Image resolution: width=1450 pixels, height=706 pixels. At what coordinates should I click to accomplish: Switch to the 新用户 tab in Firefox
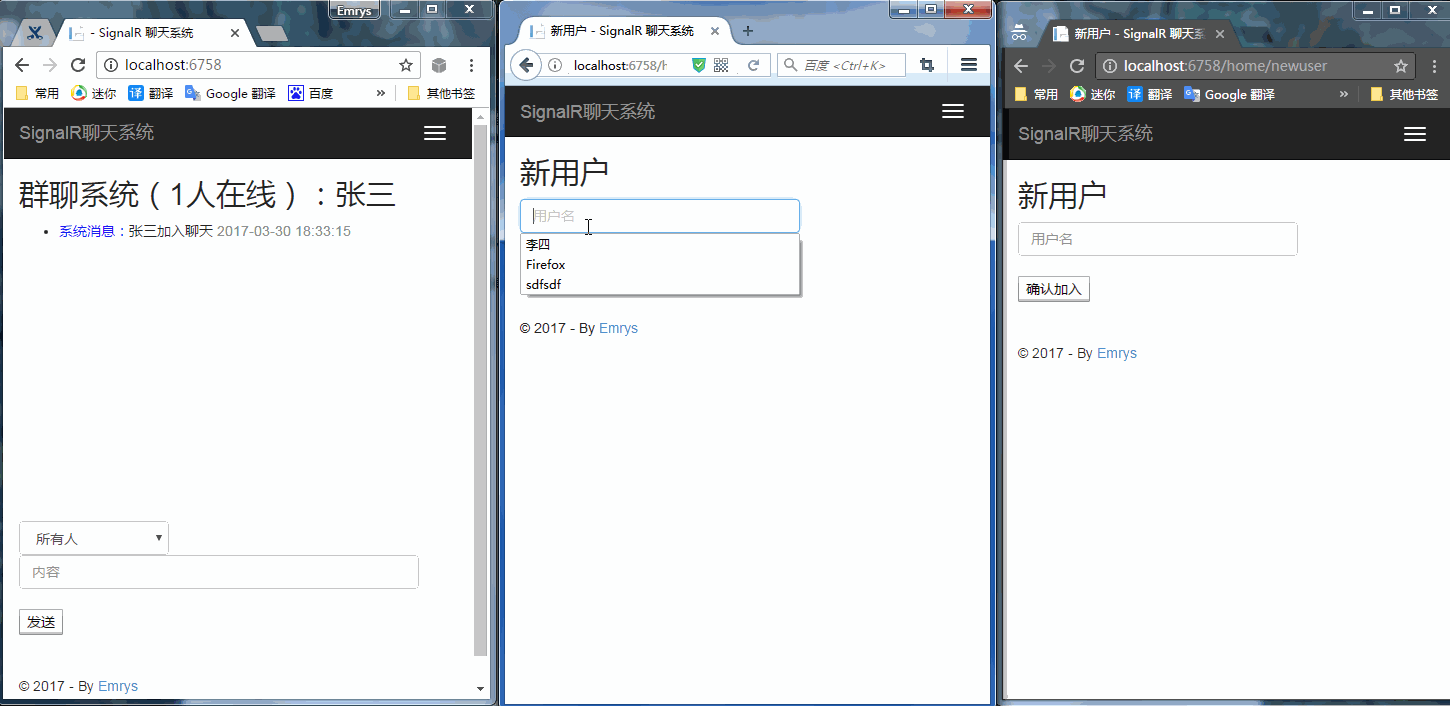[x=620, y=30]
